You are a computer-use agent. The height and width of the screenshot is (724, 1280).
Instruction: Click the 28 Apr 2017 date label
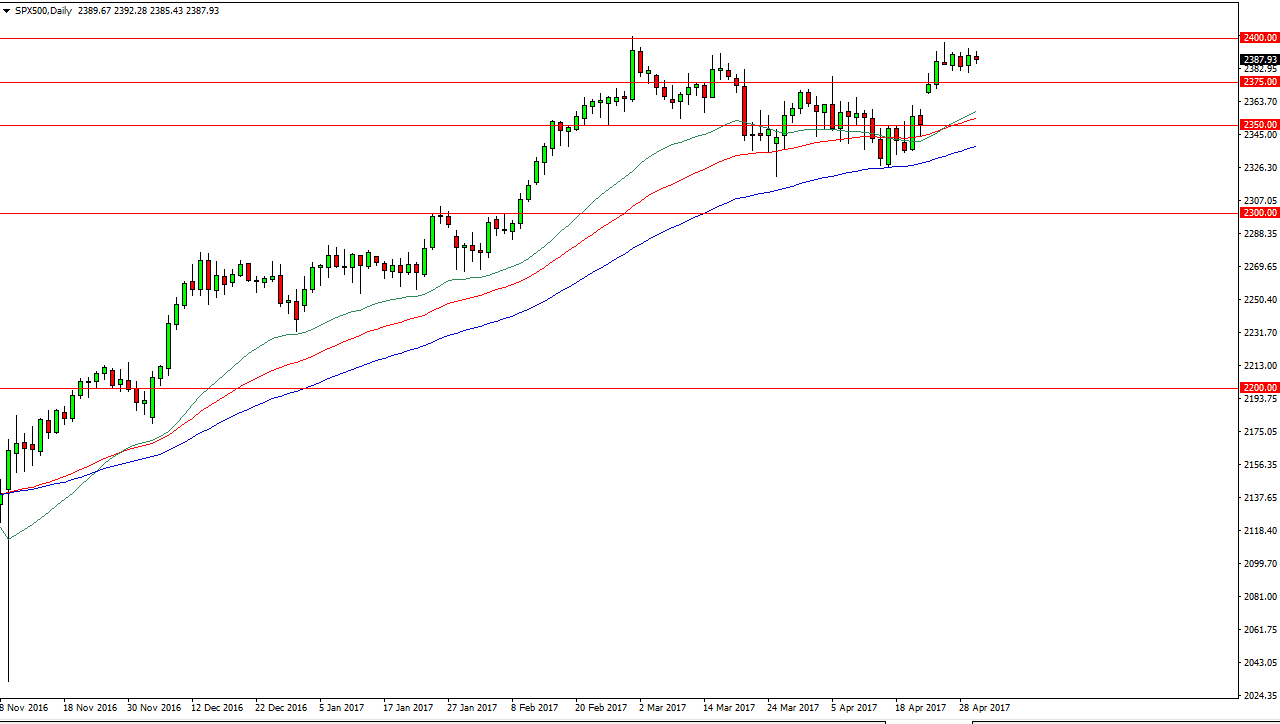point(984,707)
